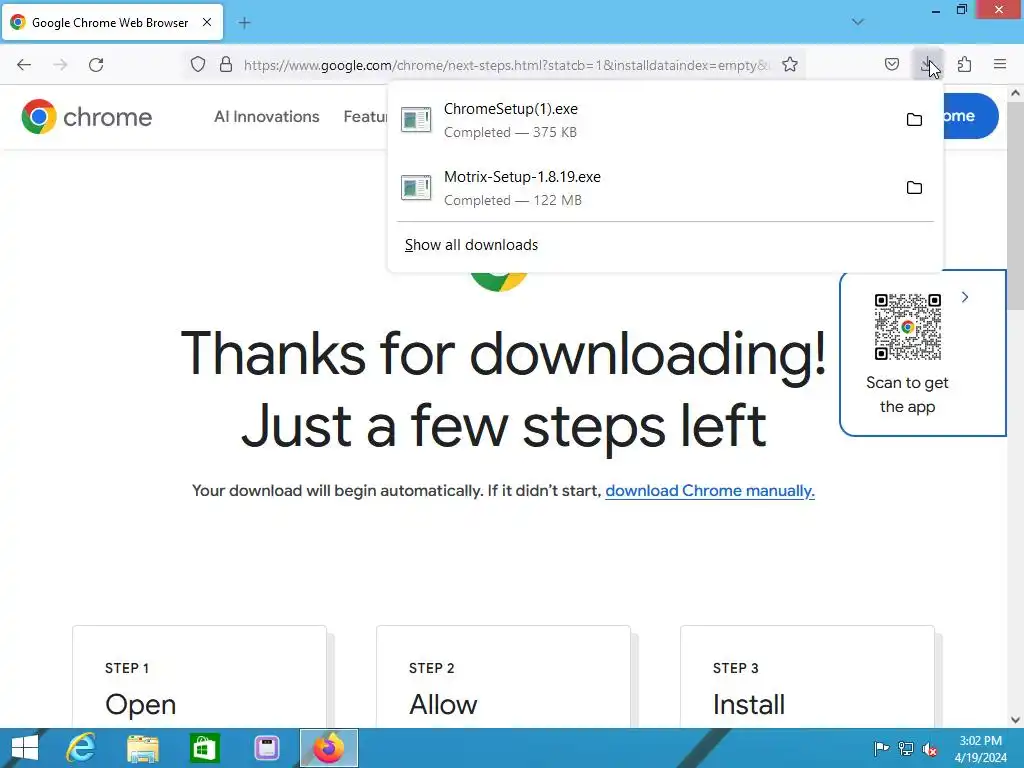Click the Chrome logo on page
The image size is (1024, 768).
point(86,117)
